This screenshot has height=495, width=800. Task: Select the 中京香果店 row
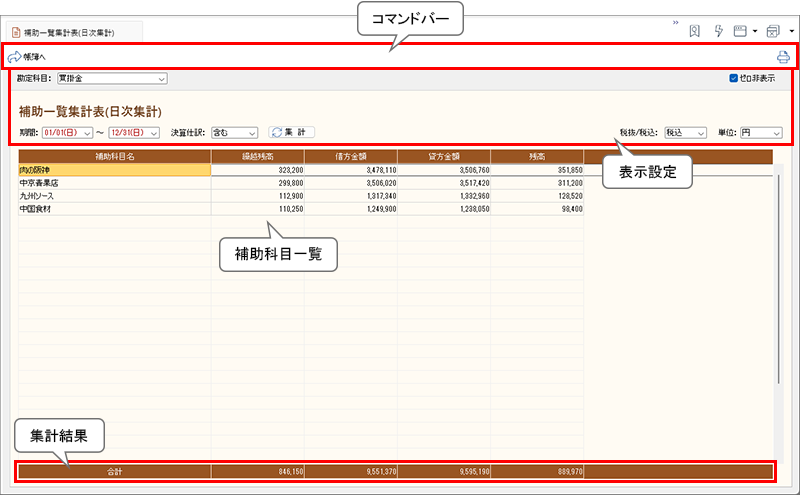[x=114, y=183]
